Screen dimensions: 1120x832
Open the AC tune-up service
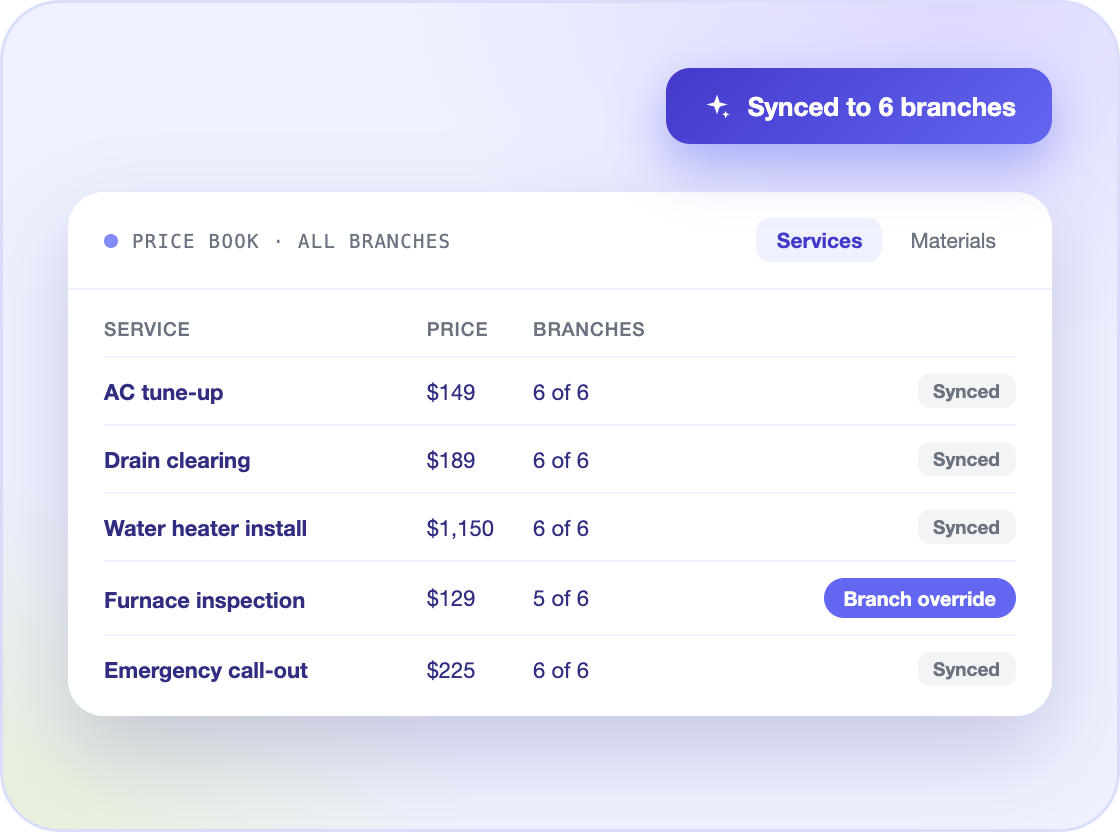pos(164,392)
